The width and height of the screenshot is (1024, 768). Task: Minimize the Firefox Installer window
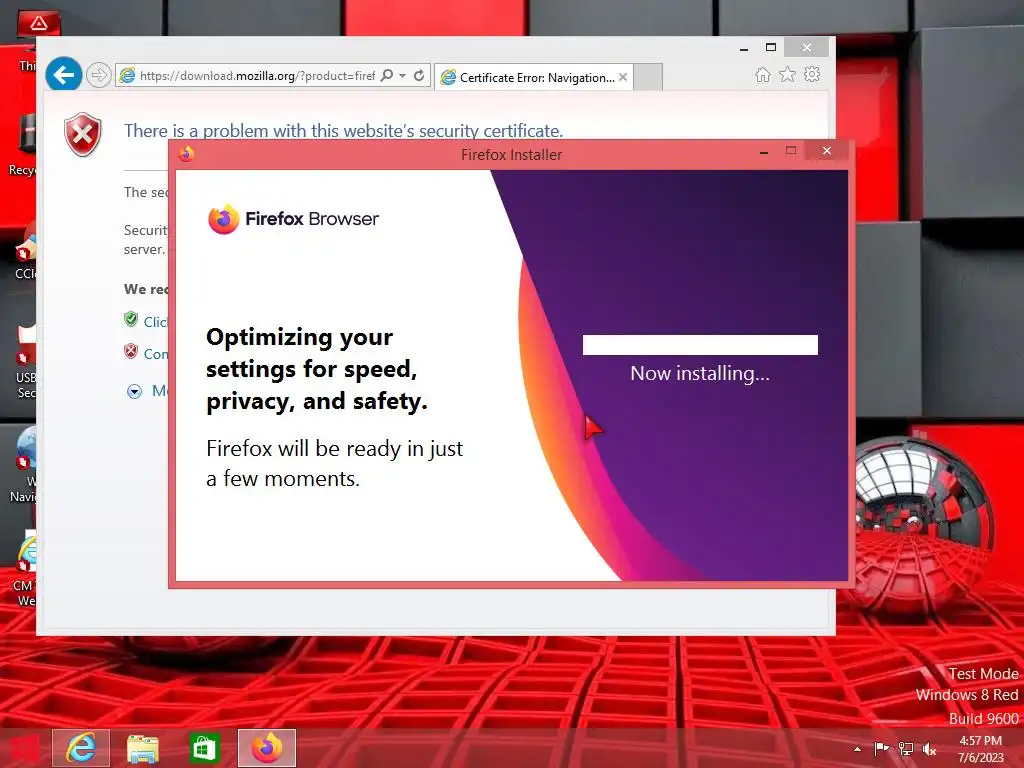763,152
